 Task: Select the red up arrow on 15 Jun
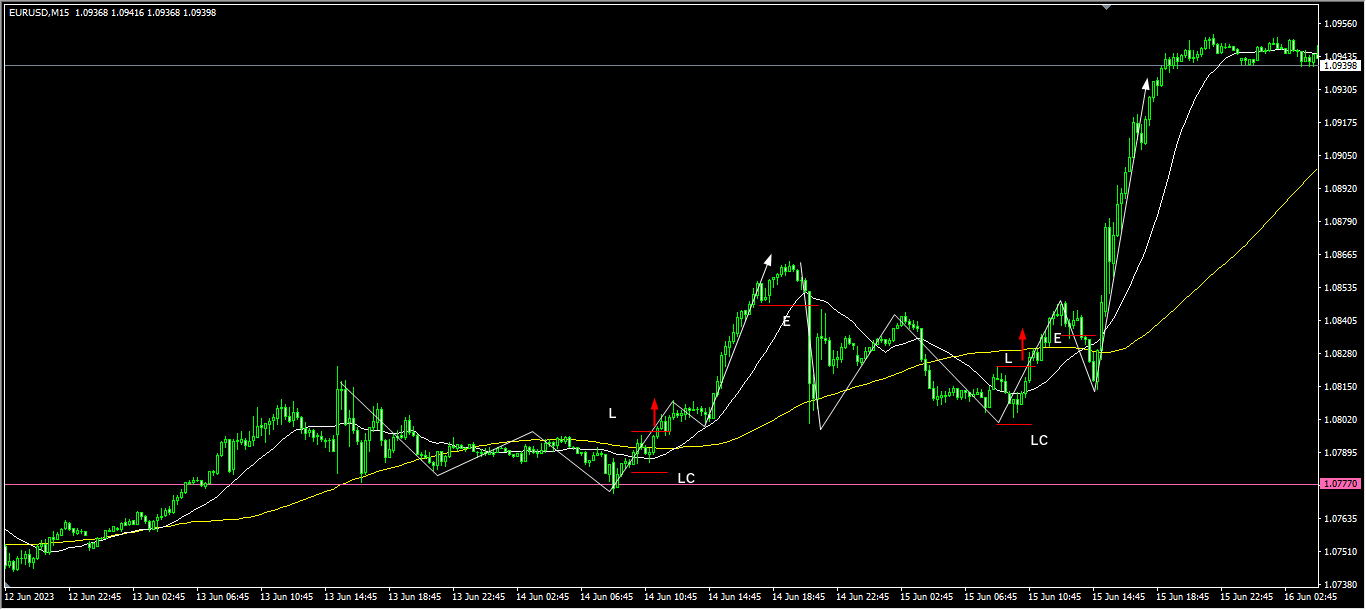(x=1022, y=340)
